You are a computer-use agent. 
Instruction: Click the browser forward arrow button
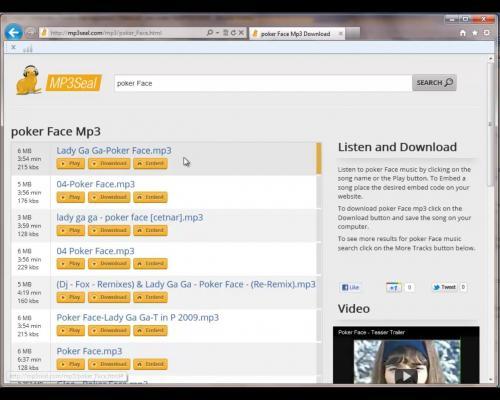coord(30,33)
